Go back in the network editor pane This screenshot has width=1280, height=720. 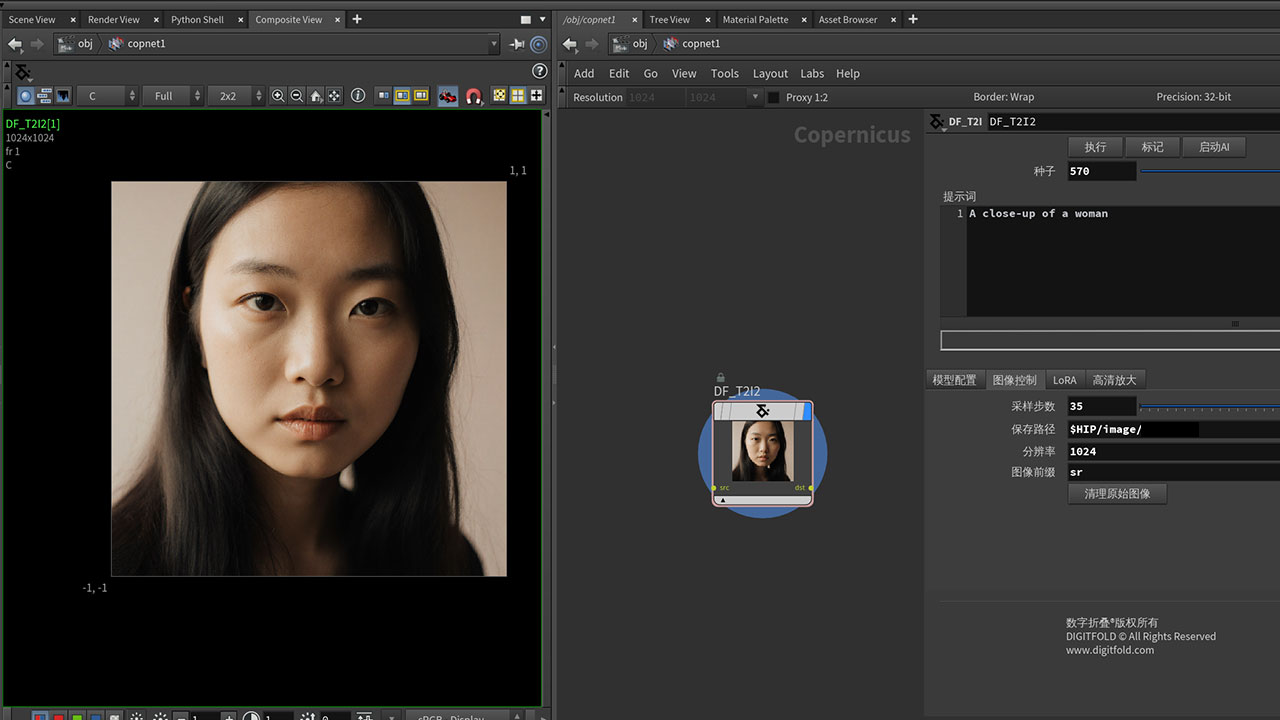pyautogui.click(x=570, y=44)
